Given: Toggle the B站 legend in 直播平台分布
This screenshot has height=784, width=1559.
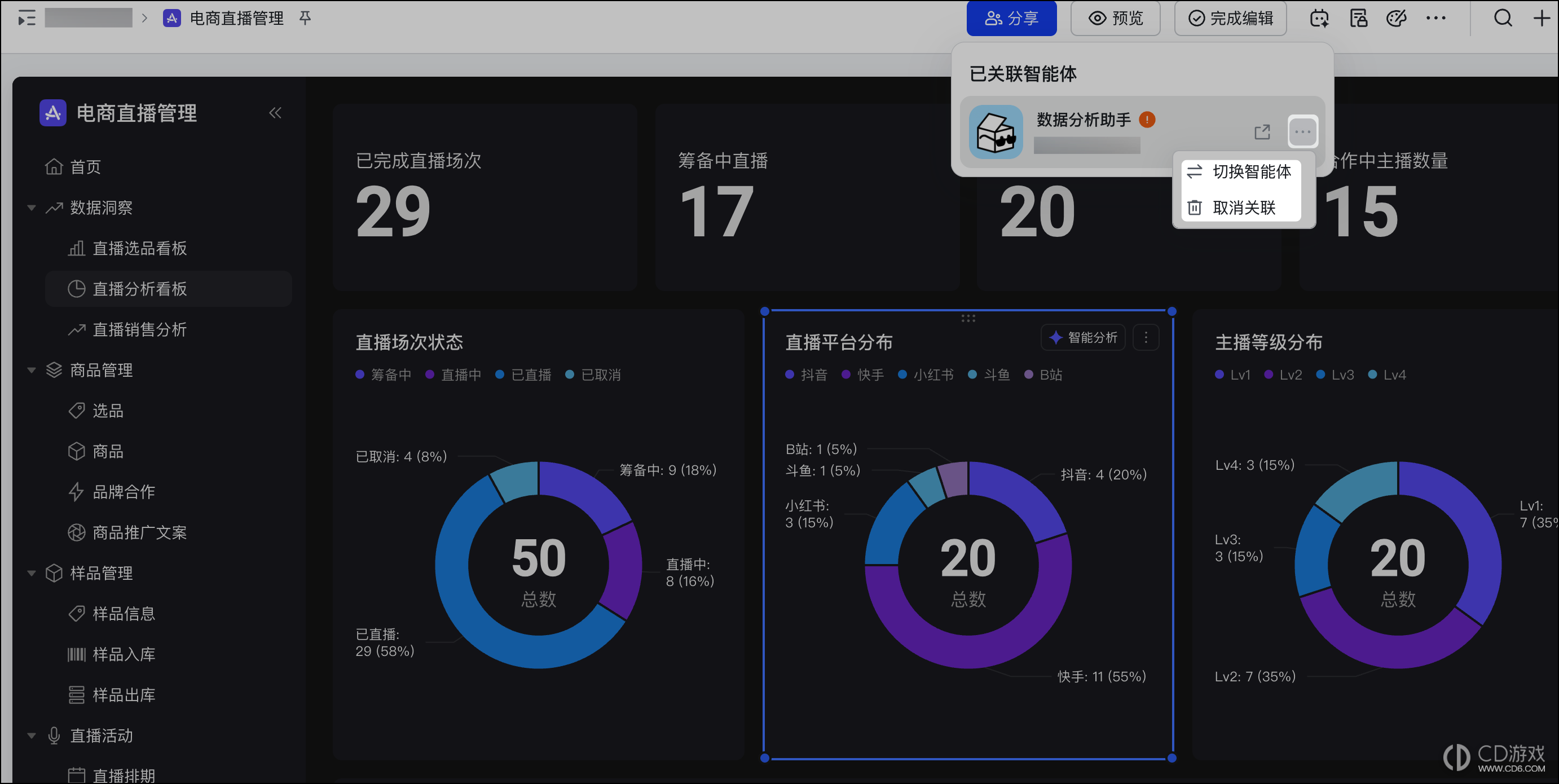Looking at the screenshot, I should pyautogui.click(x=1043, y=375).
